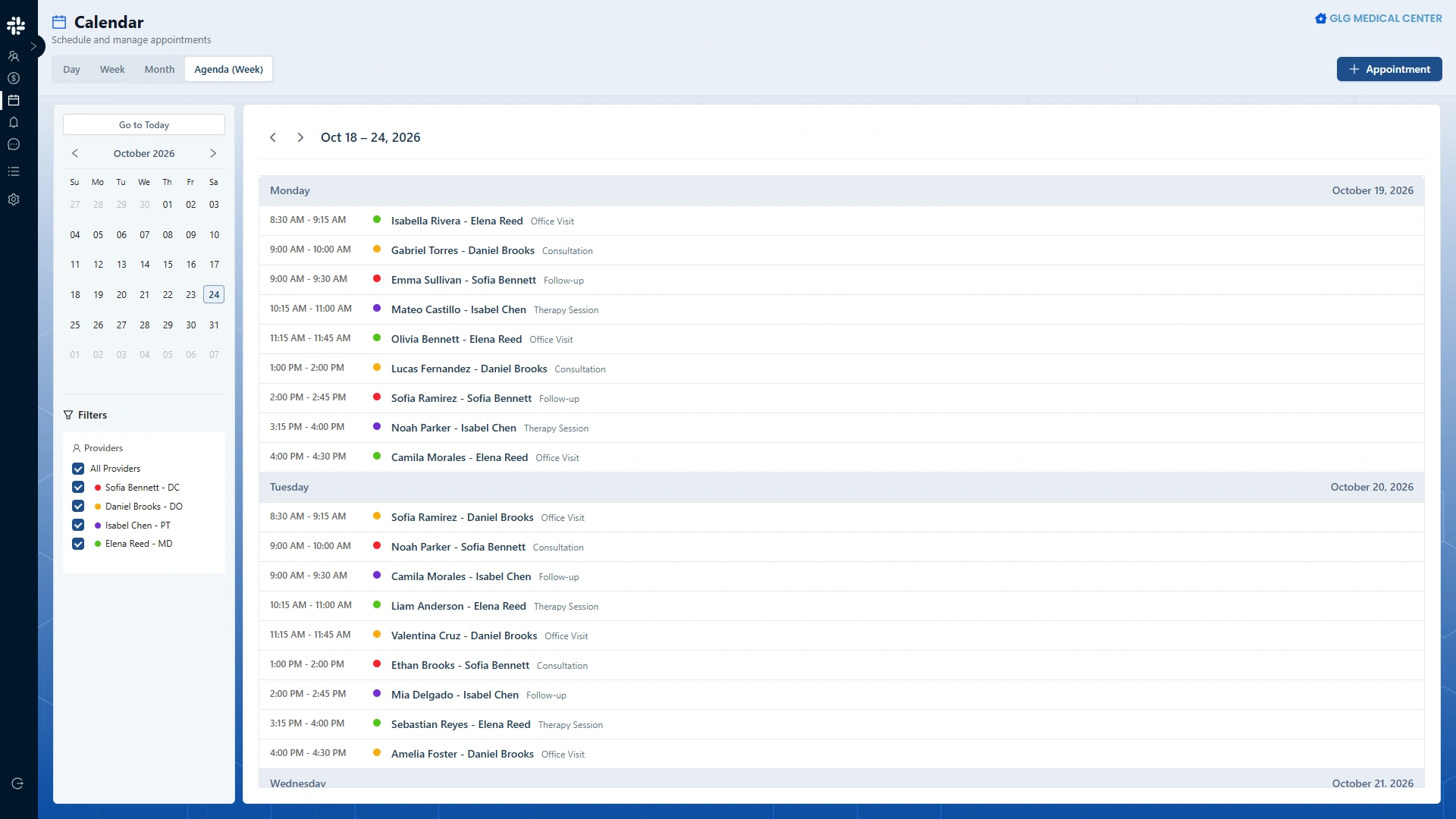Open the messages chat icon in sidebar

pos(14,144)
